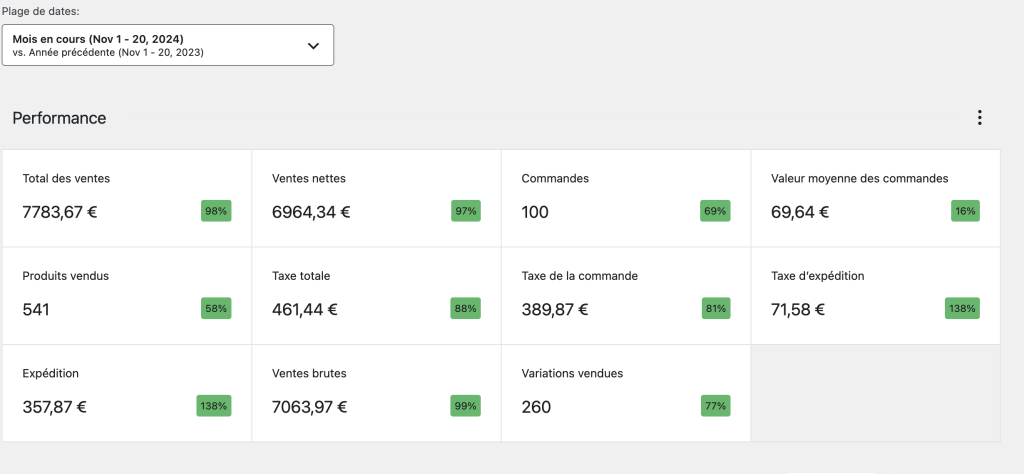Click the 7783,67 € total sales value
Screen dimensions: 1024x474
click(60, 212)
